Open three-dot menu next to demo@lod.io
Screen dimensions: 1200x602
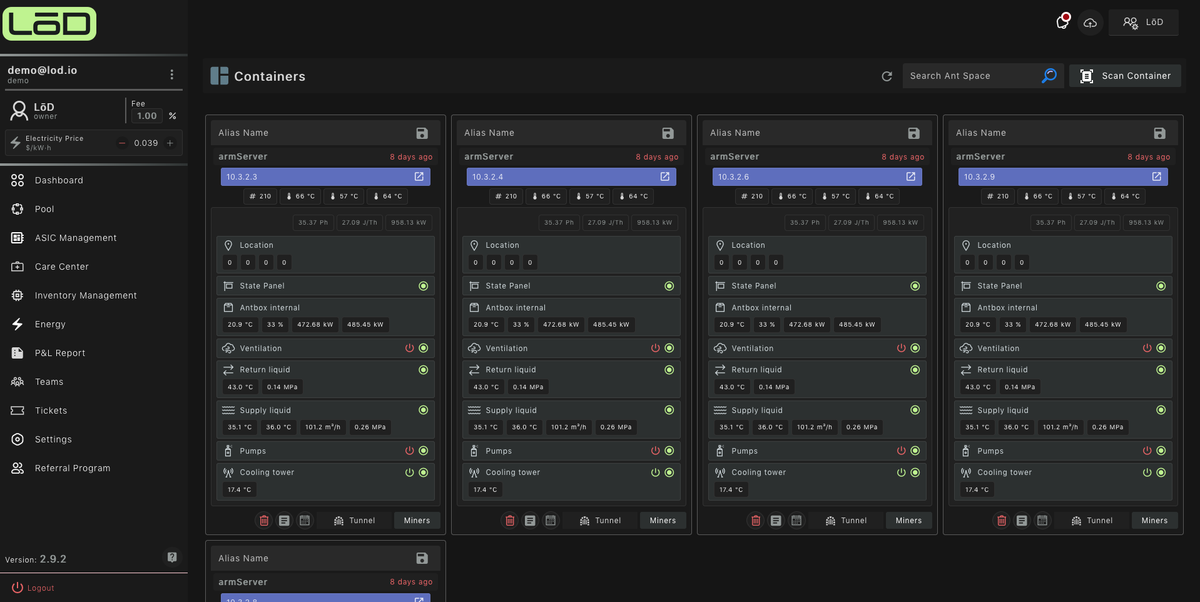[171, 74]
